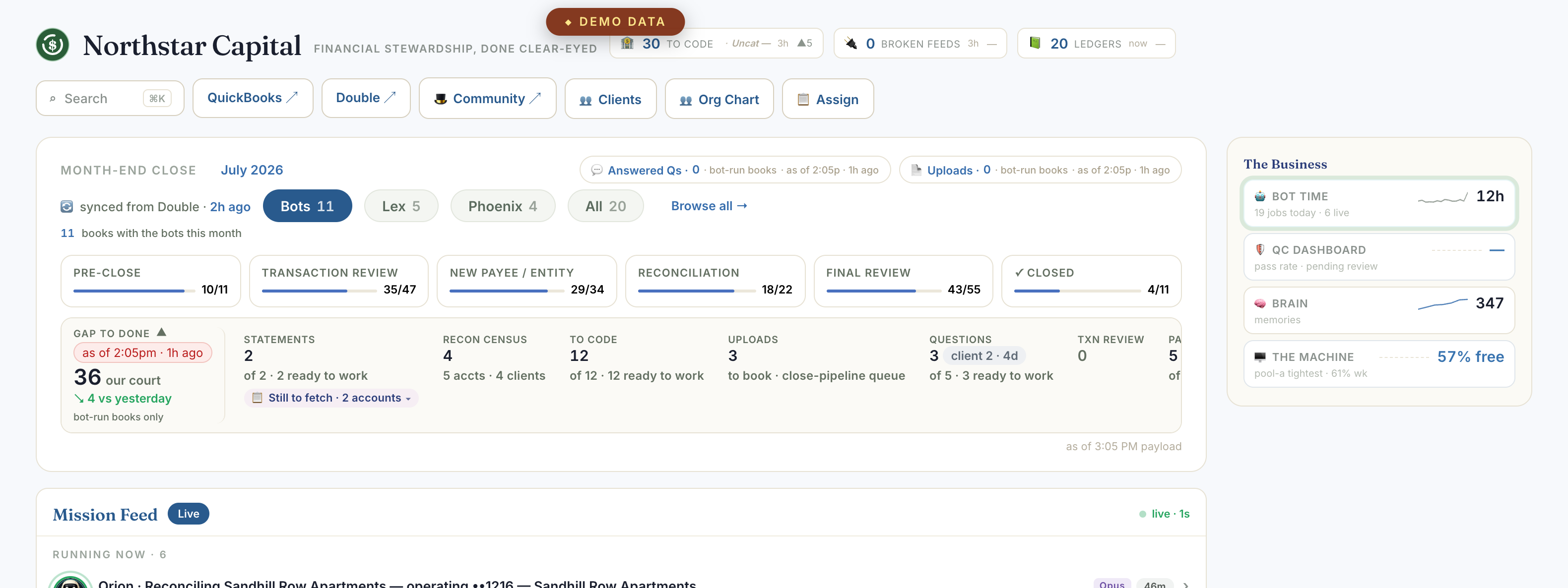Click the top hat Community icon
1568x588 pixels.
point(441,99)
